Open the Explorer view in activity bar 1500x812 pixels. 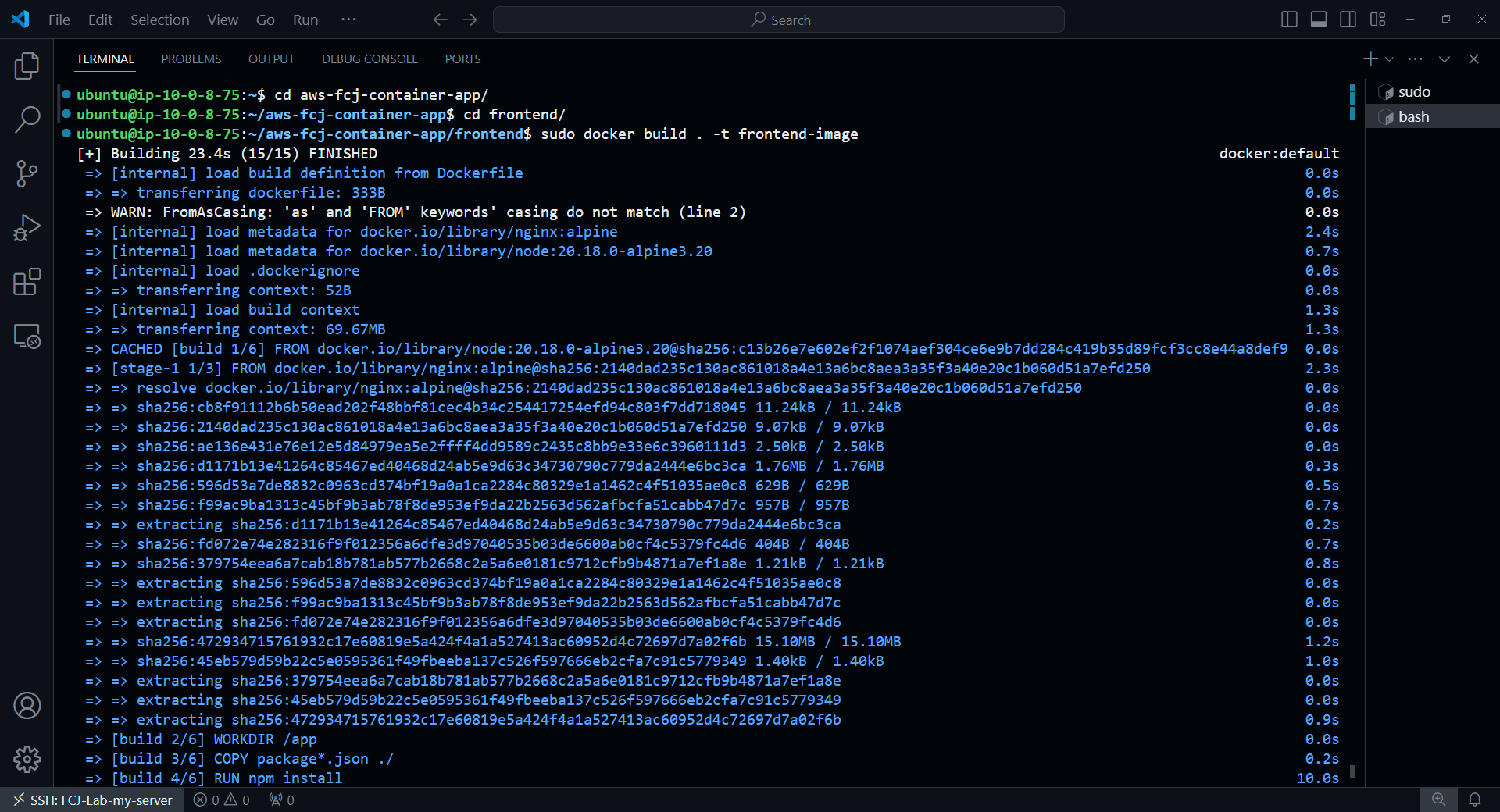click(27, 66)
